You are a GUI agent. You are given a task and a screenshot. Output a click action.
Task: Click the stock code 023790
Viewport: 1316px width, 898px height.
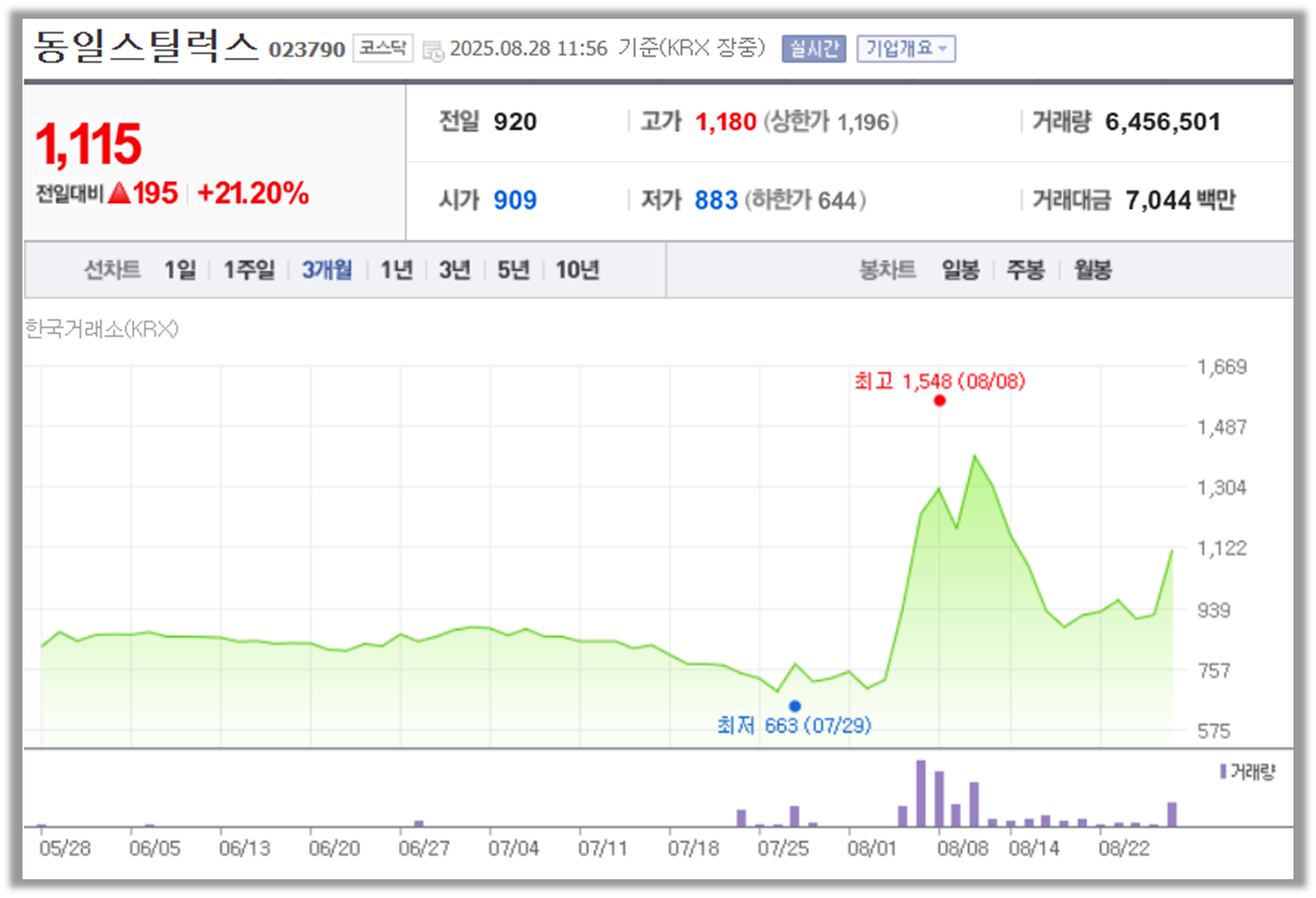click(x=307, y=50)
